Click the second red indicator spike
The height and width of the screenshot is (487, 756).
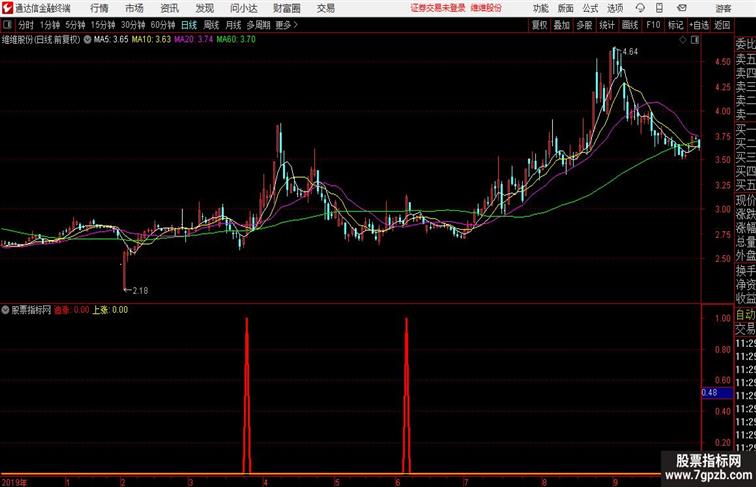[406, 395]
